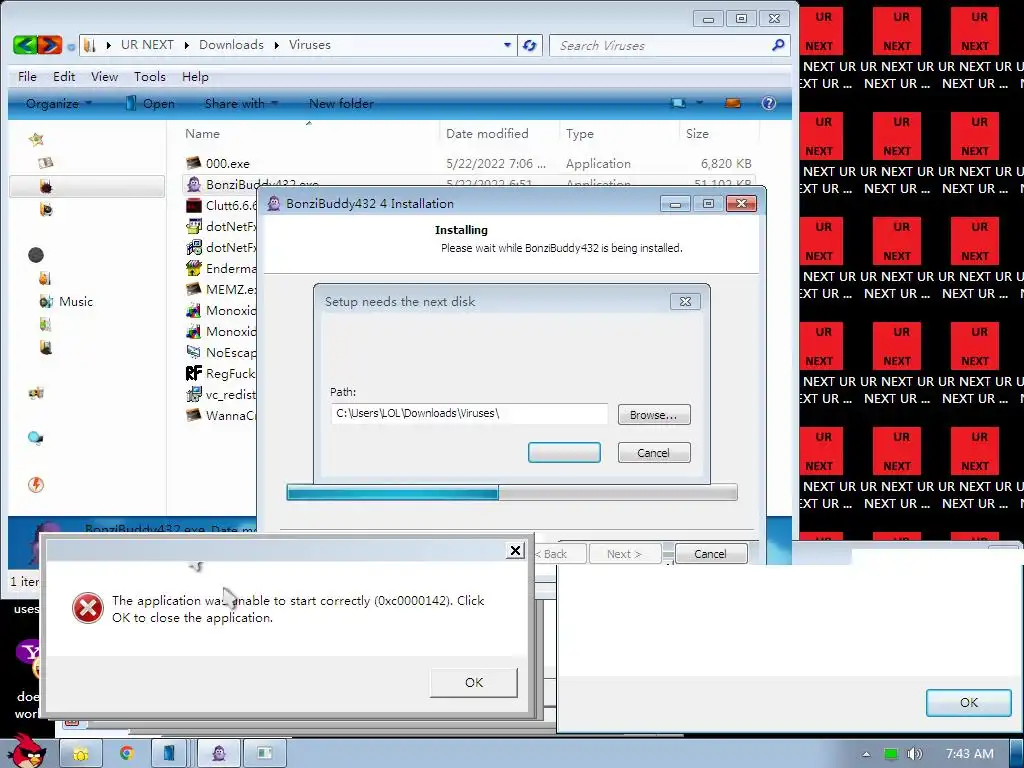Click the Search Viruses field
This screenshot has width=1024, height=768.
tap(660, 46)
